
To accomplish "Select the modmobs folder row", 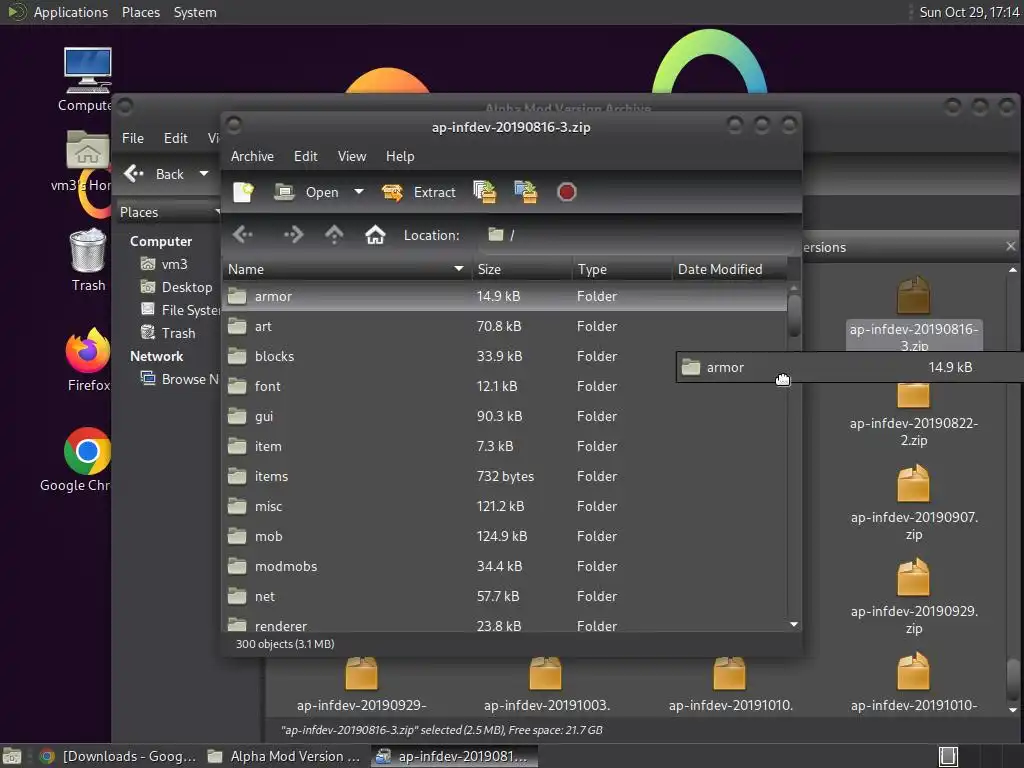I will (x=504, y=567).
